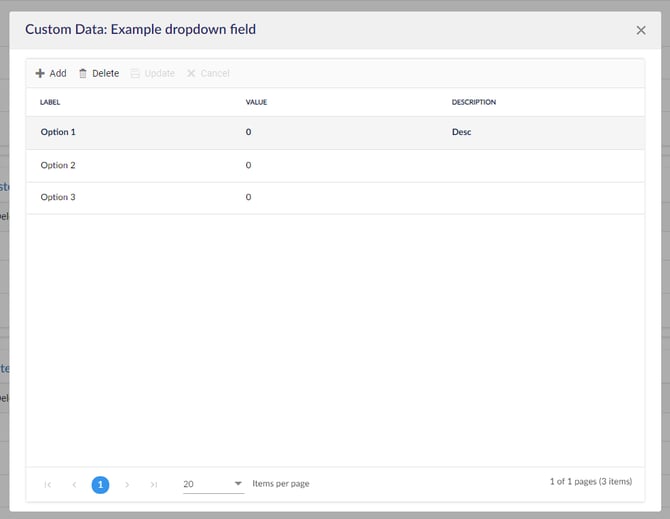The image size is (670, 519).
Task: Click the Delete trash icon button
Action: (98, 73)
